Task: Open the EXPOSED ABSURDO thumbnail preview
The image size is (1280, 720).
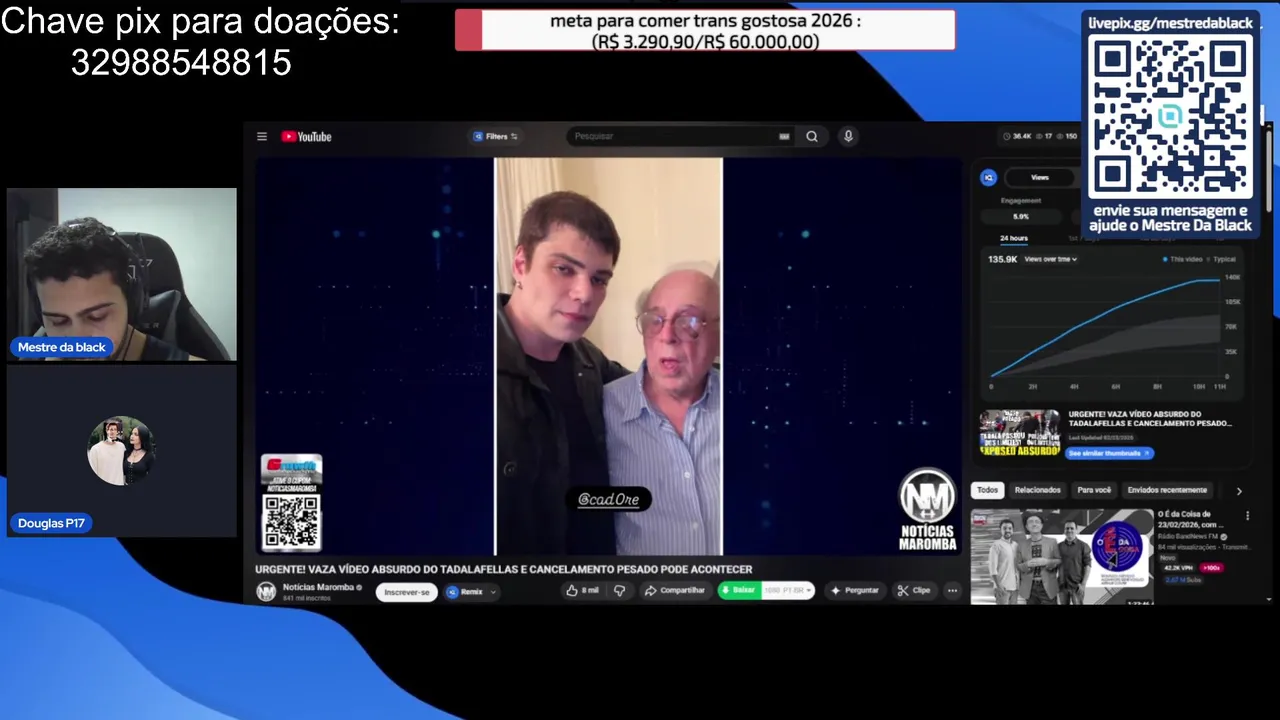Action: [x=1019, y=433]
